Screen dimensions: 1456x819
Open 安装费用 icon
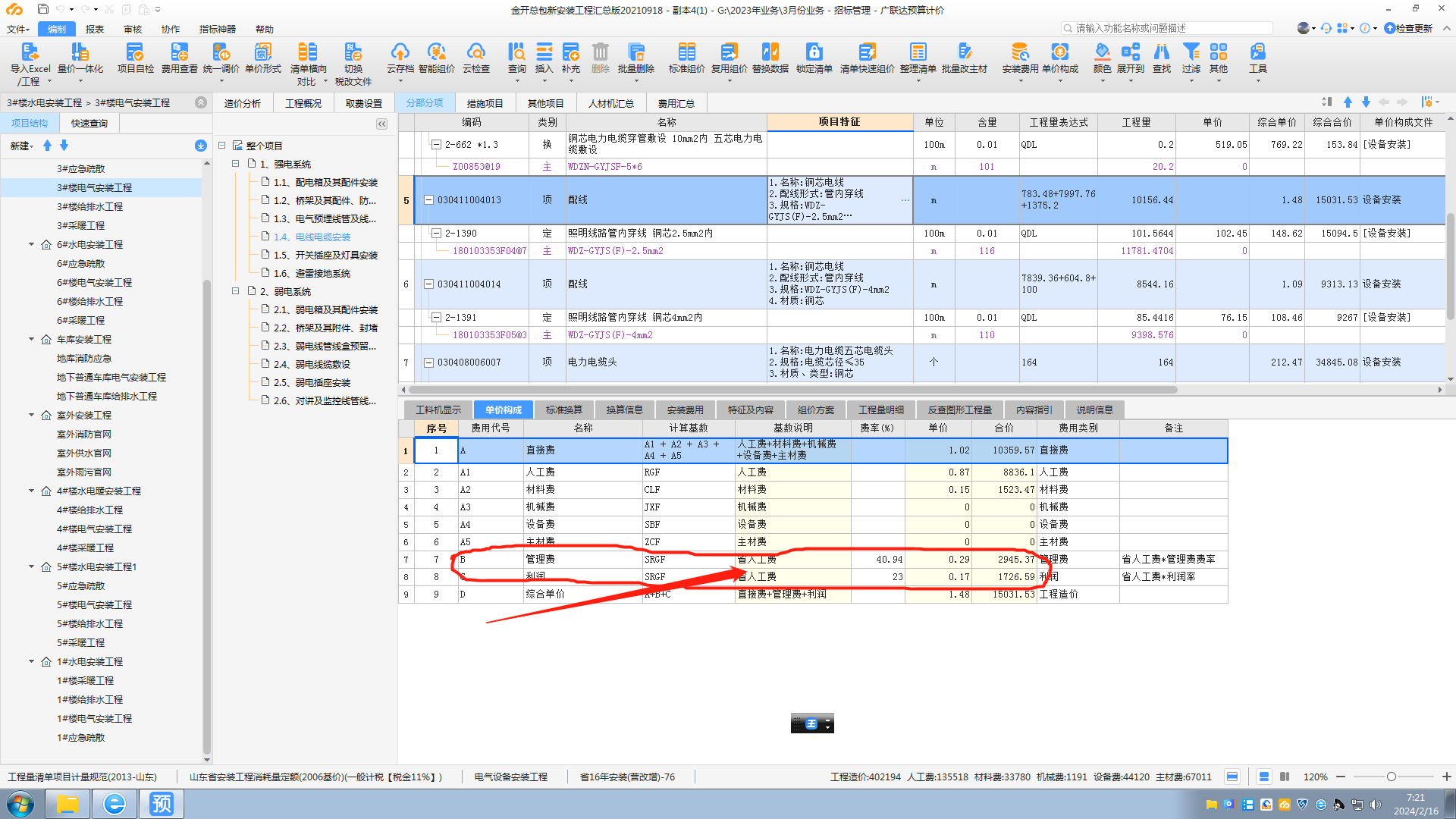[x=1020, y=52]
